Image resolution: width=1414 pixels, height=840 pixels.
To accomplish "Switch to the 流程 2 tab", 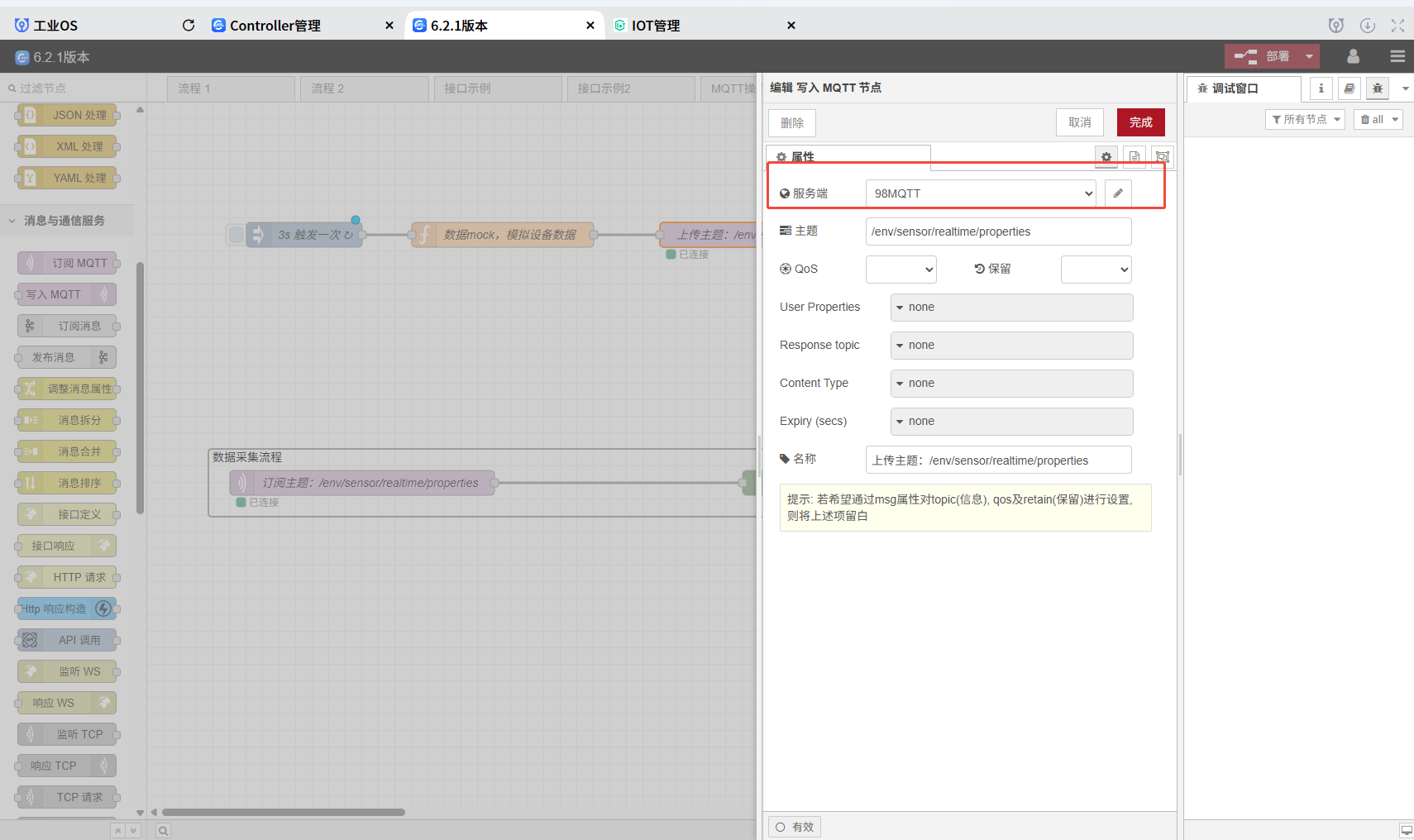I will coord(362,88).
